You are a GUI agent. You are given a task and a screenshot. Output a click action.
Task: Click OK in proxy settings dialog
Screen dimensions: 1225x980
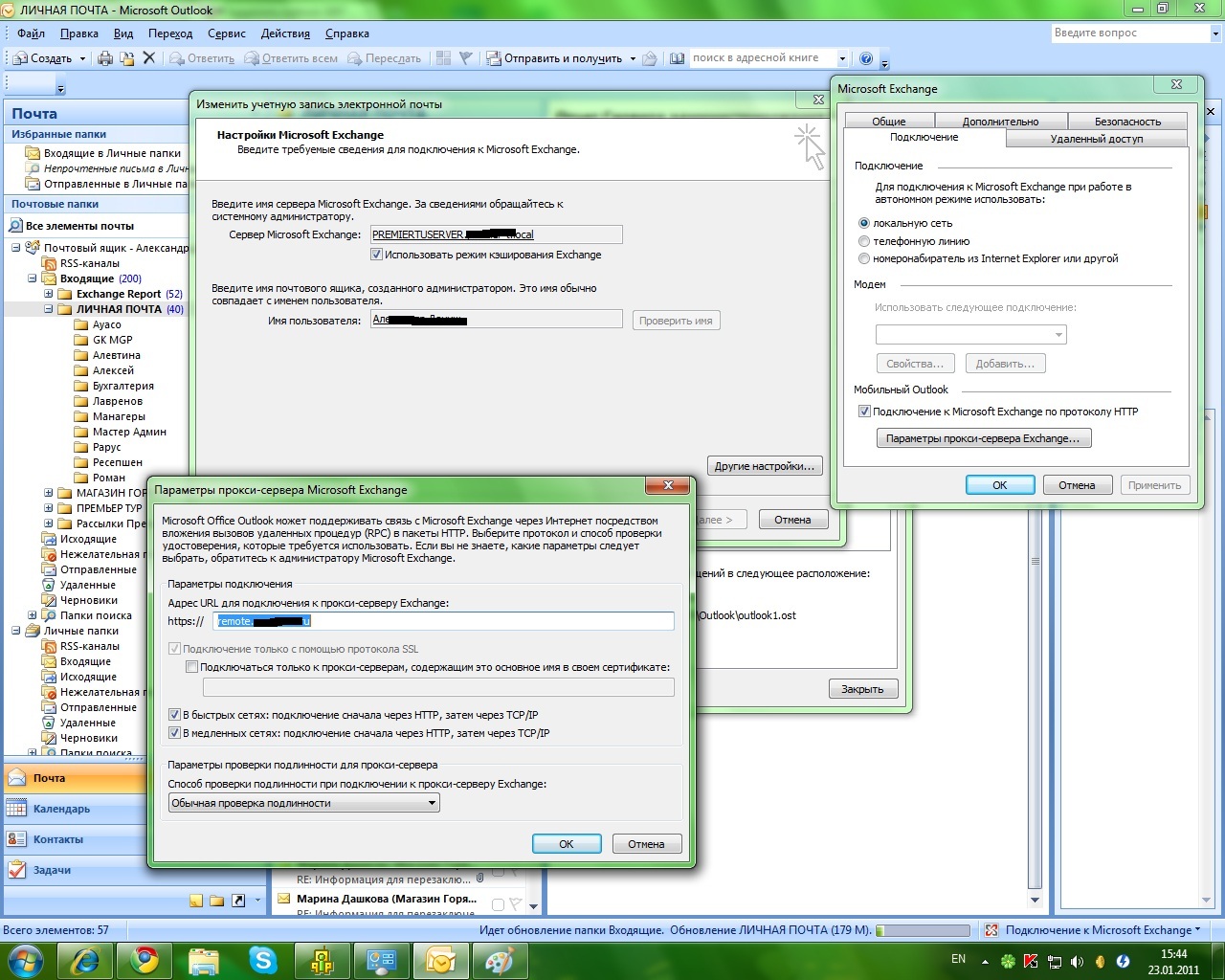[567, 844]
